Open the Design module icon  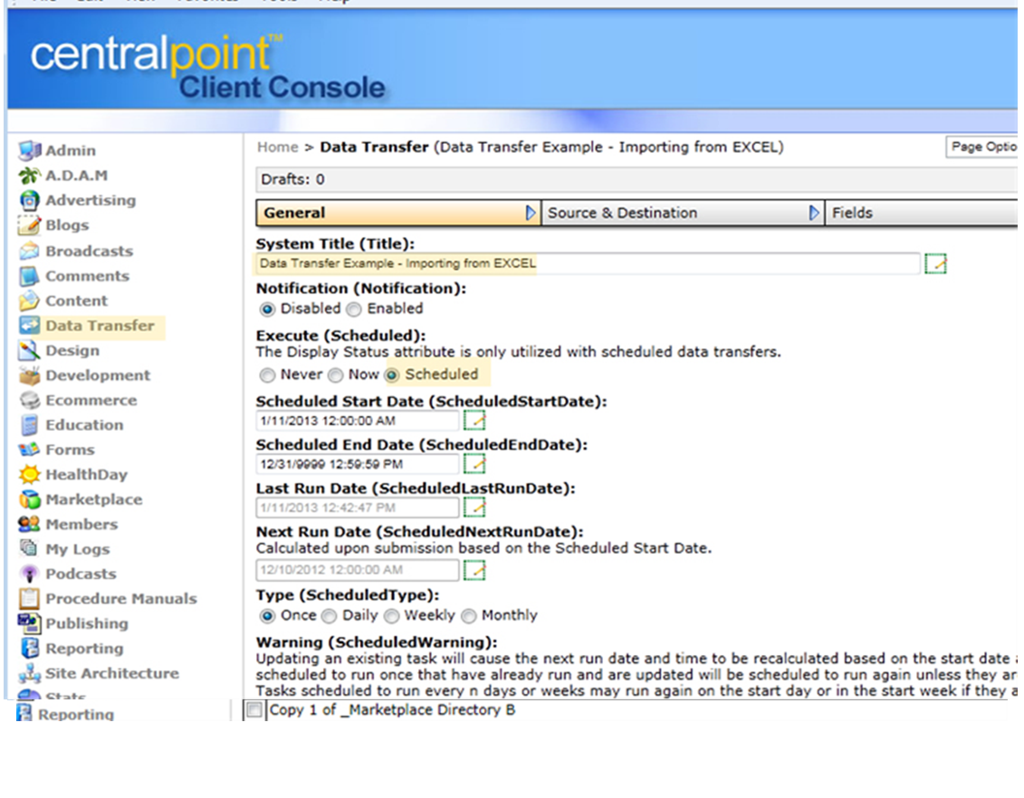pyautogui.click(x=29, y=351)
